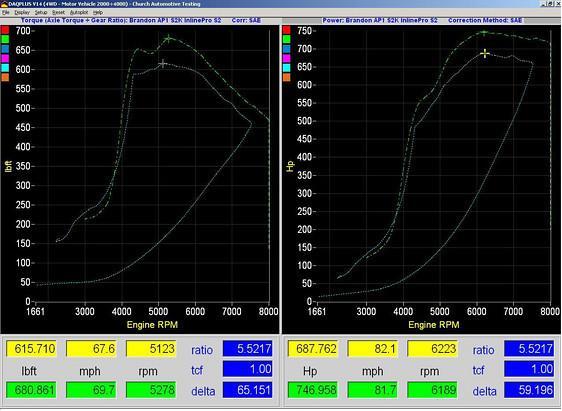Open the Display menu
The image size is (562, 411).
point(22,12)
